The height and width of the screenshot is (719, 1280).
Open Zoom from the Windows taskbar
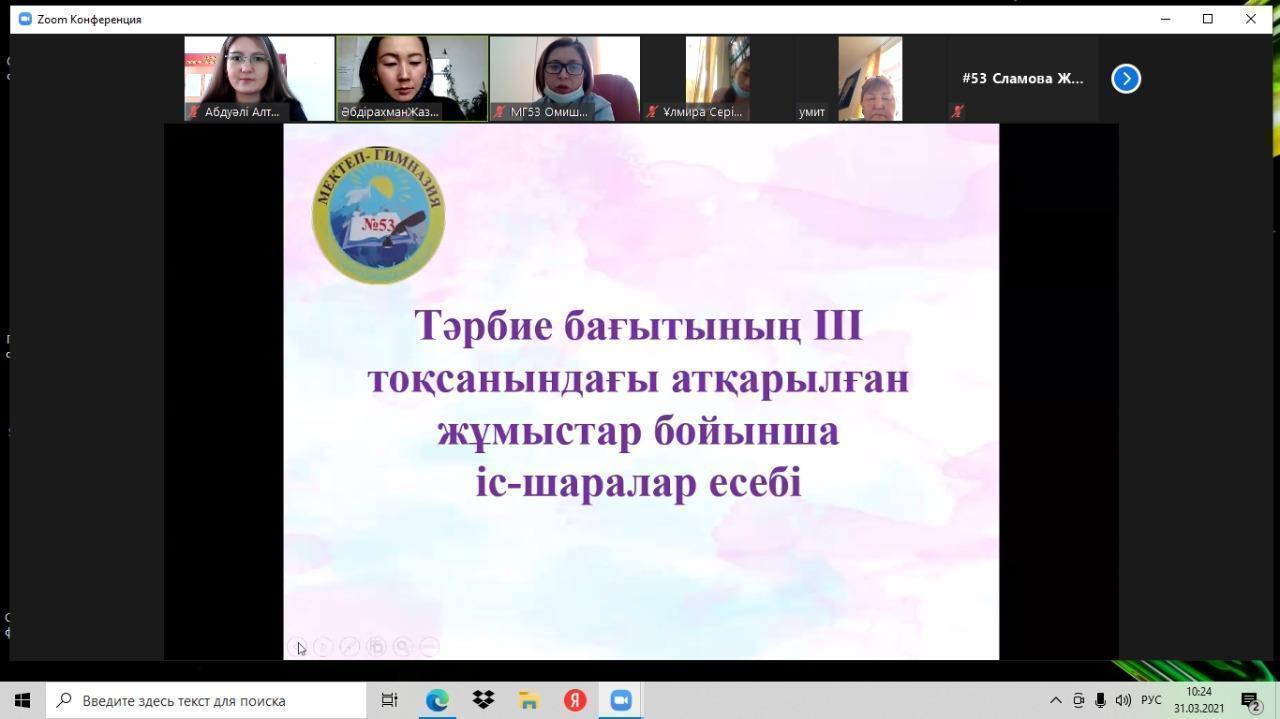[x=621, y=701]
